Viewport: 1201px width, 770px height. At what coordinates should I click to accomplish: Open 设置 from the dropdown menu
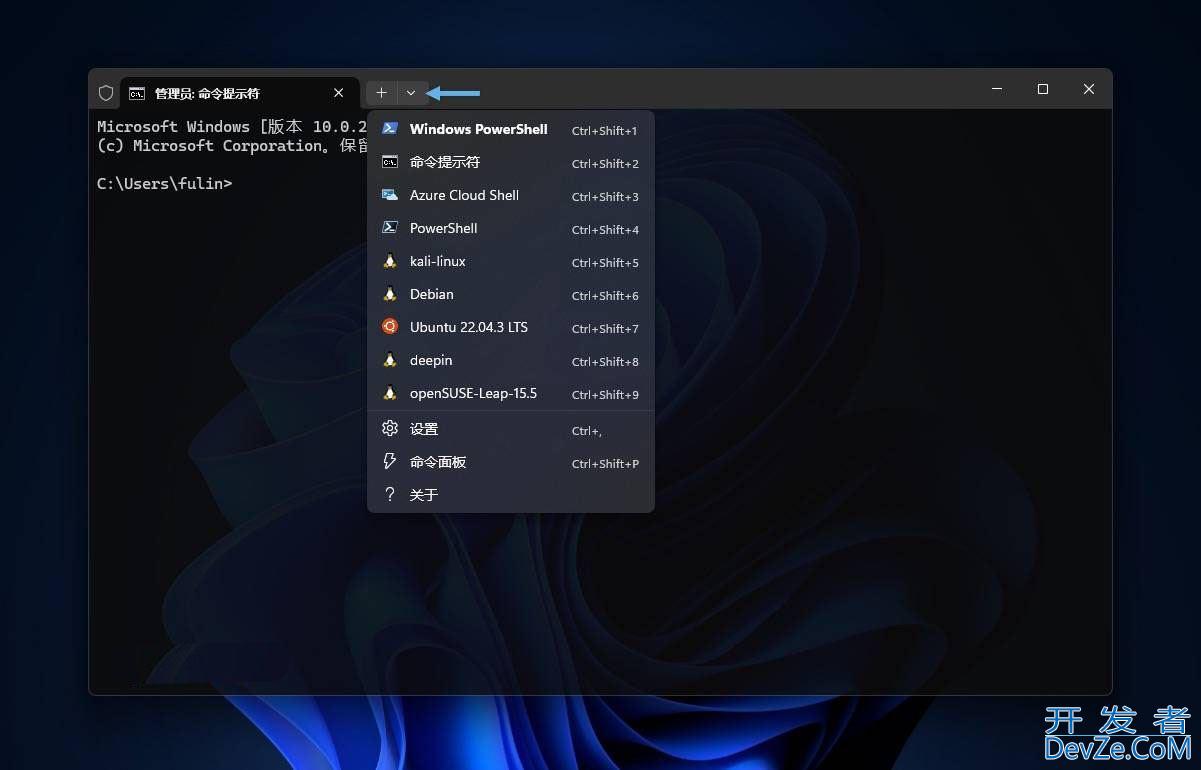511,429
